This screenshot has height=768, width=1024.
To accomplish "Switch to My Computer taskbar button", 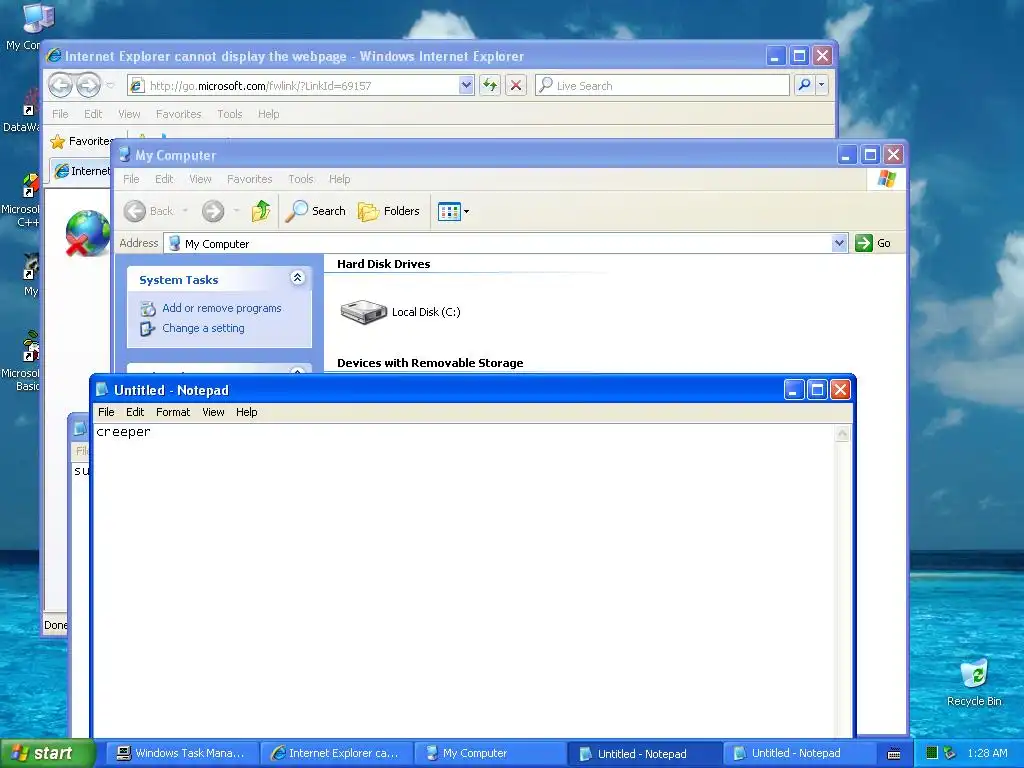I will click(x=490, y=753).
